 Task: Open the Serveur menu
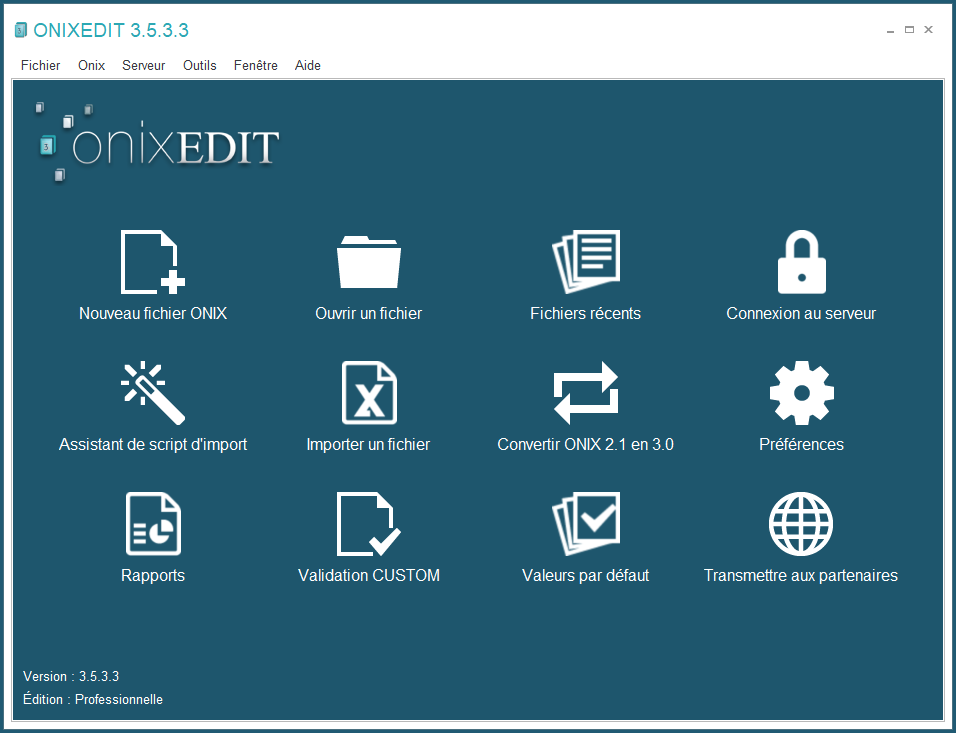click(x=143, y=65)
